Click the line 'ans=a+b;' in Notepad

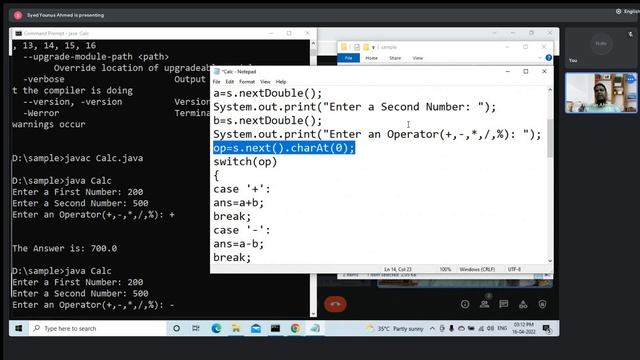(238, 203)
